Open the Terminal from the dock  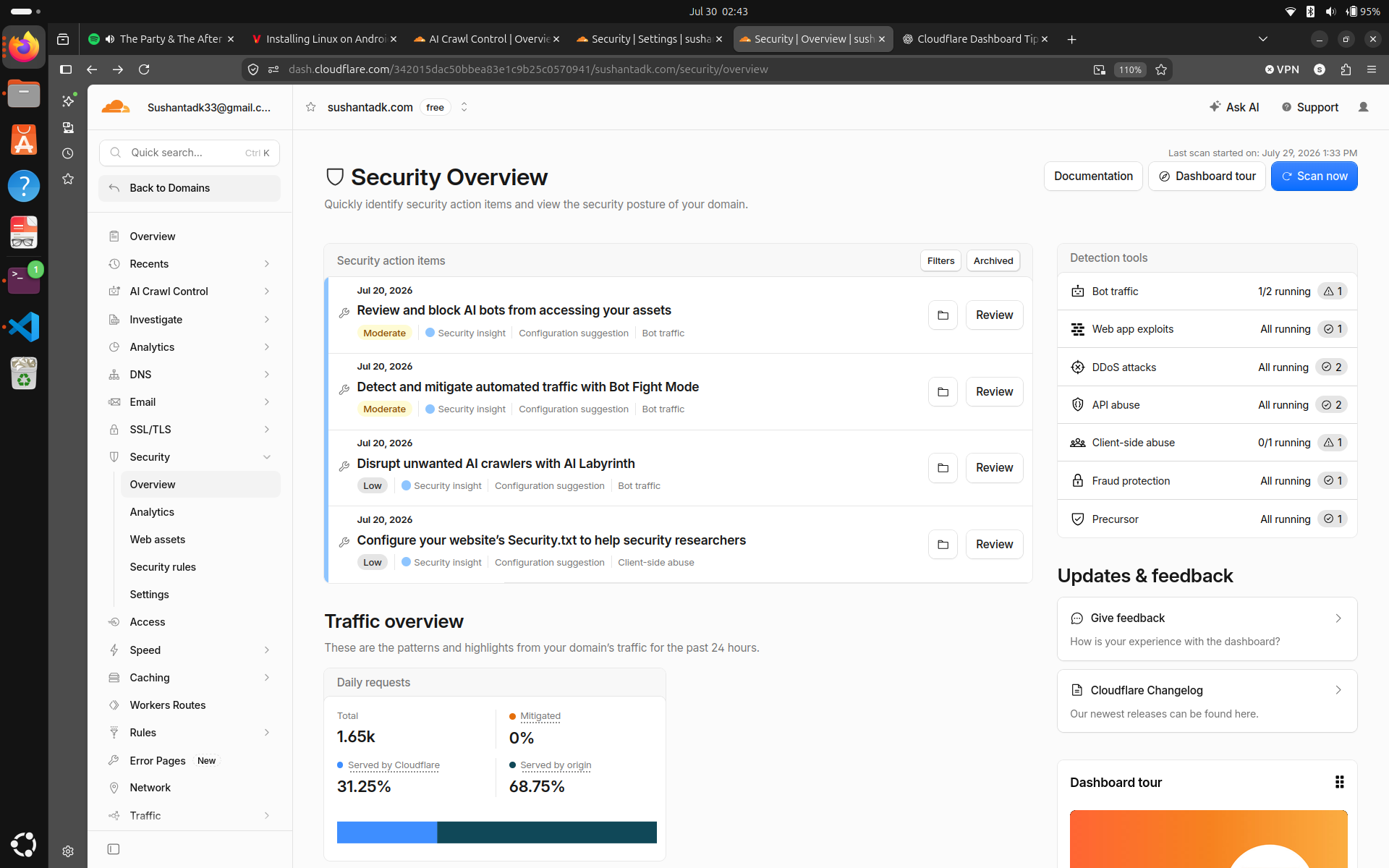[x=24, y=280]
